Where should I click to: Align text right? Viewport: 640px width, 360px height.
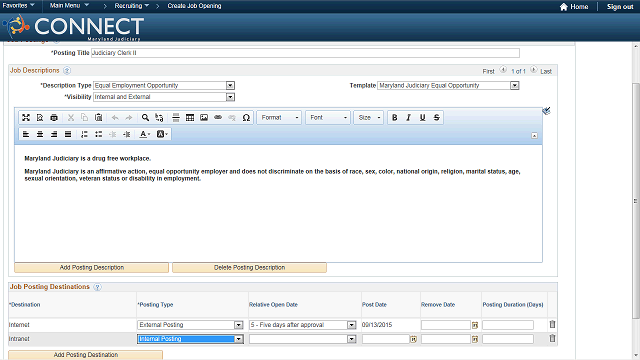click(54, 134)
